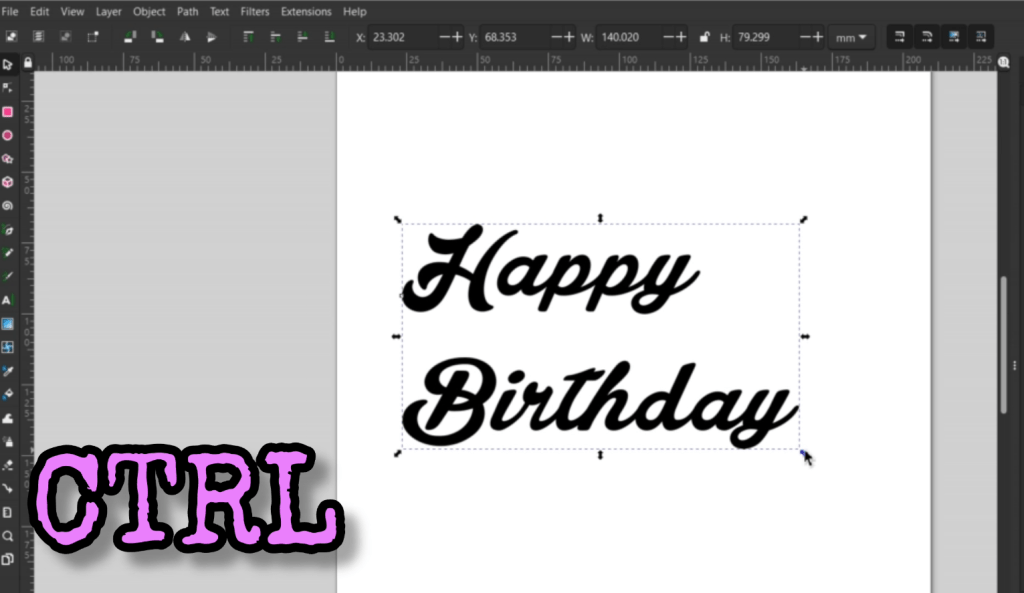
Task: Pick the Spiral tool
Action: (x=8, y=206)
